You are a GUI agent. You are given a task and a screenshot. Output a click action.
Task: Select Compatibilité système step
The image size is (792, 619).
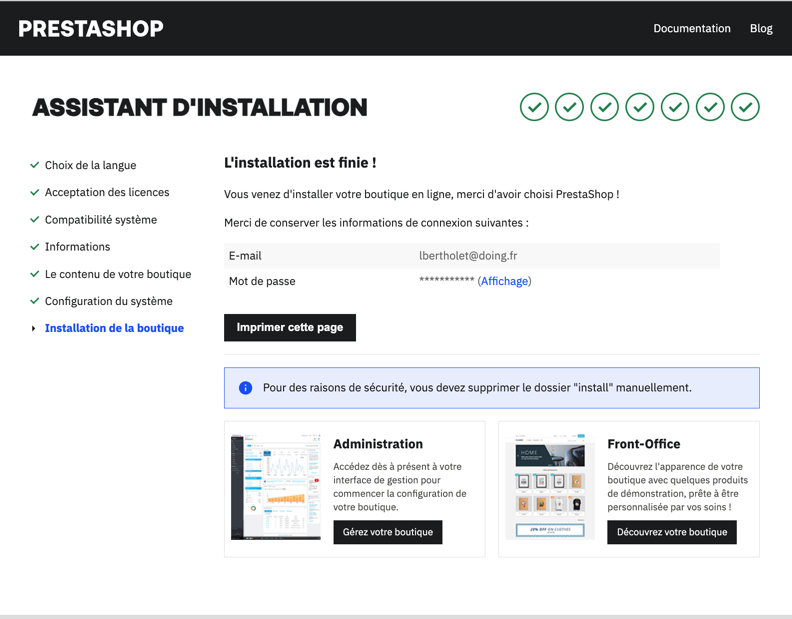(101, 220)
